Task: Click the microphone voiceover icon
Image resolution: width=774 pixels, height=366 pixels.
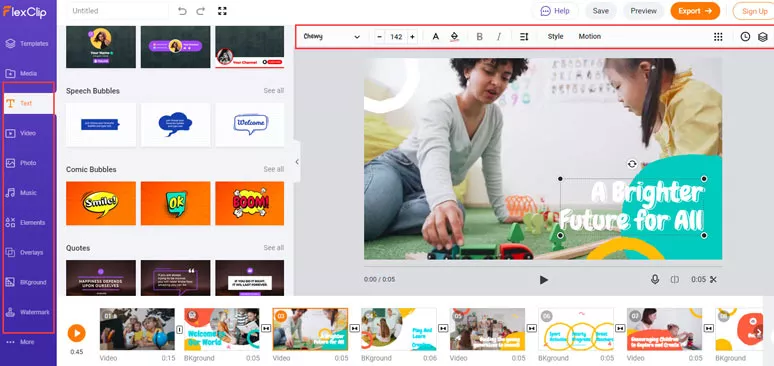Action: (x=655, y=280)
